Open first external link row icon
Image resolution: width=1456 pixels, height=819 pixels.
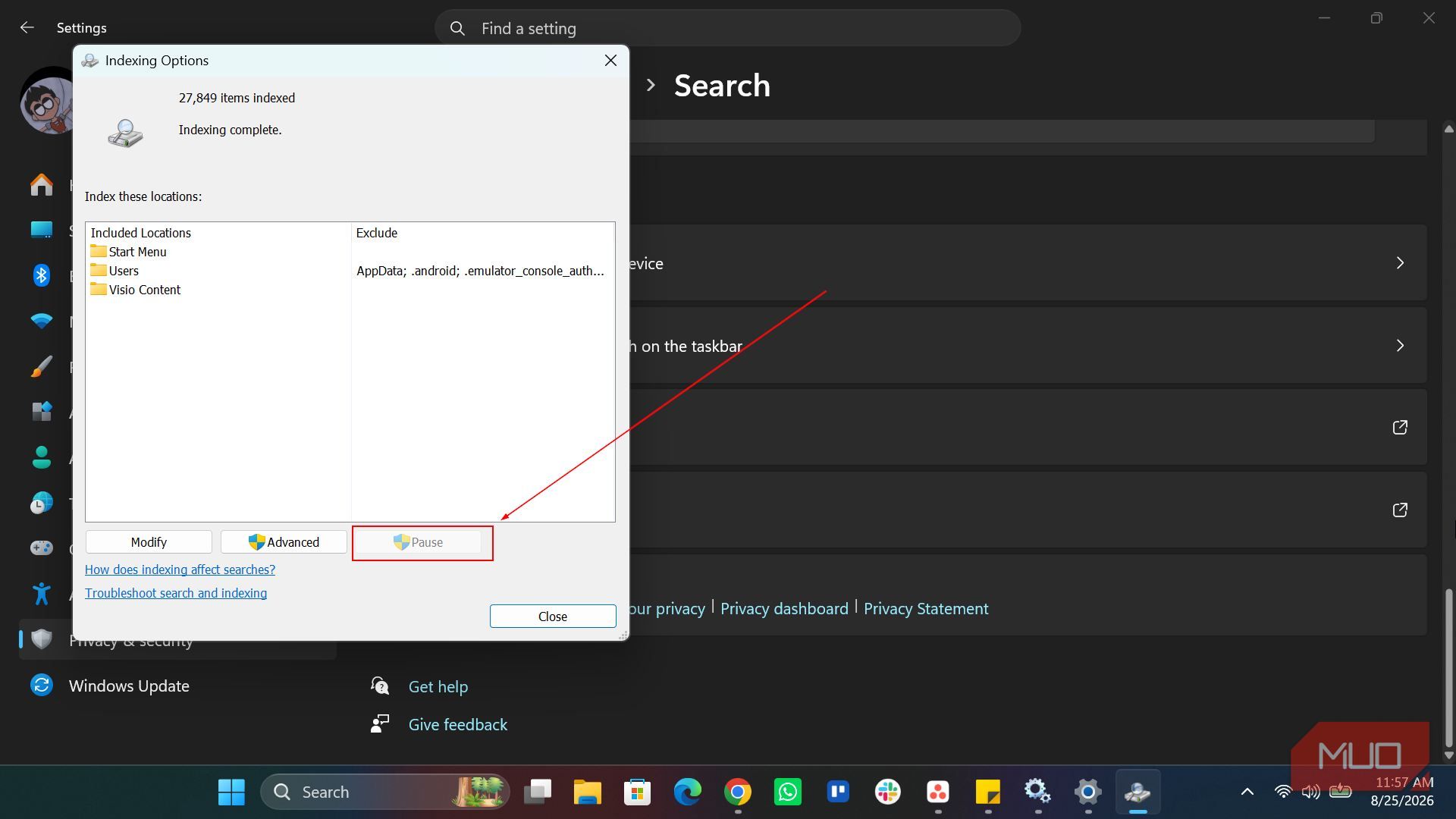coord(1400,428)
